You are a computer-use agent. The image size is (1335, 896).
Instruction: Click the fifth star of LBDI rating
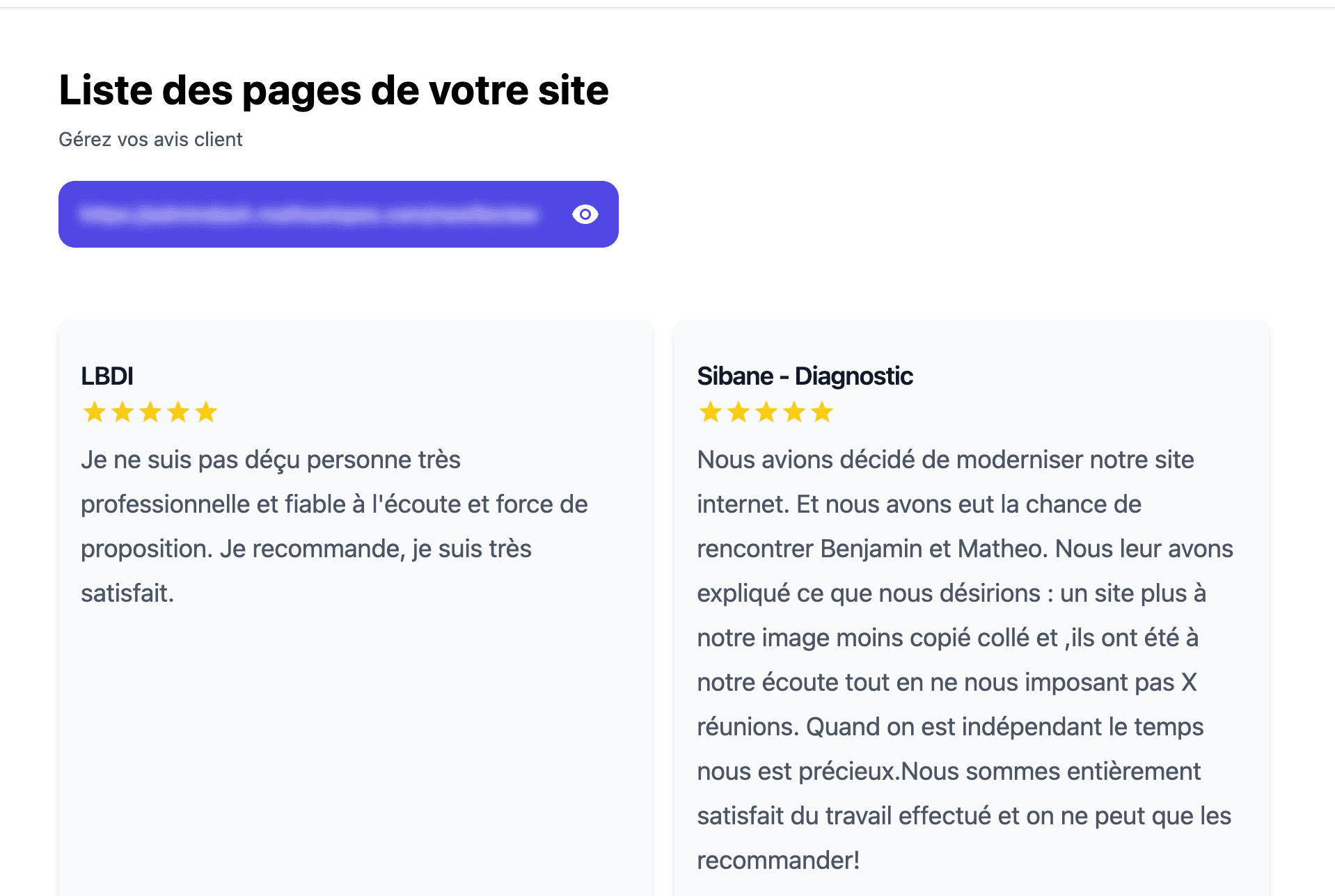pyautogui.click(x=206, y=412)
